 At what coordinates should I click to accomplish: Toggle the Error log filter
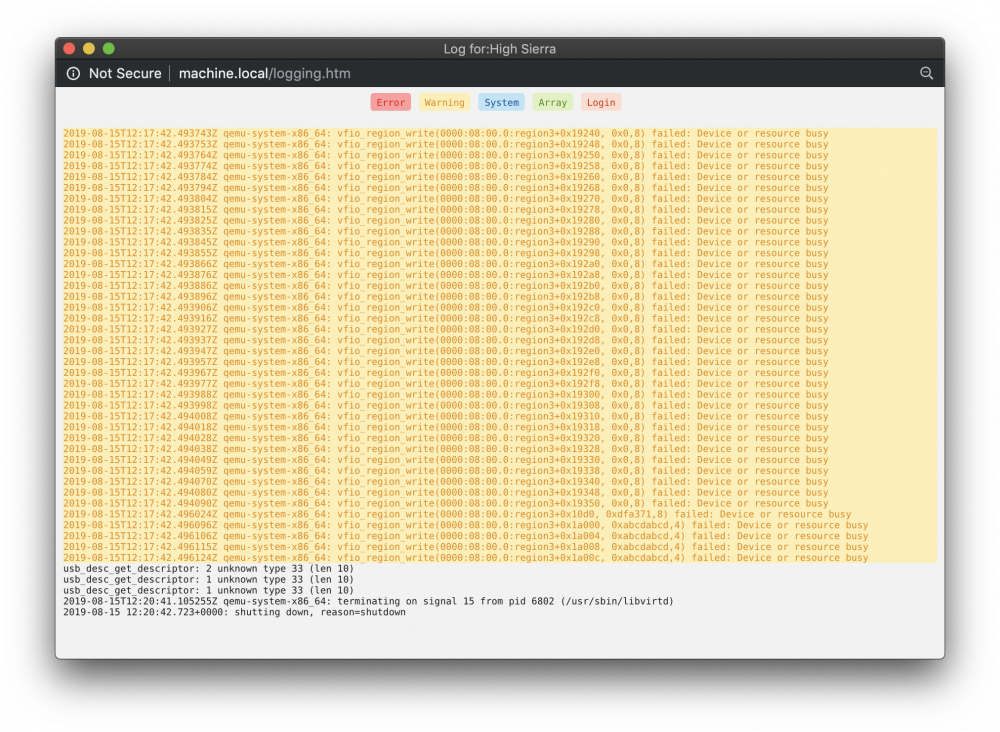click(390, 103)
